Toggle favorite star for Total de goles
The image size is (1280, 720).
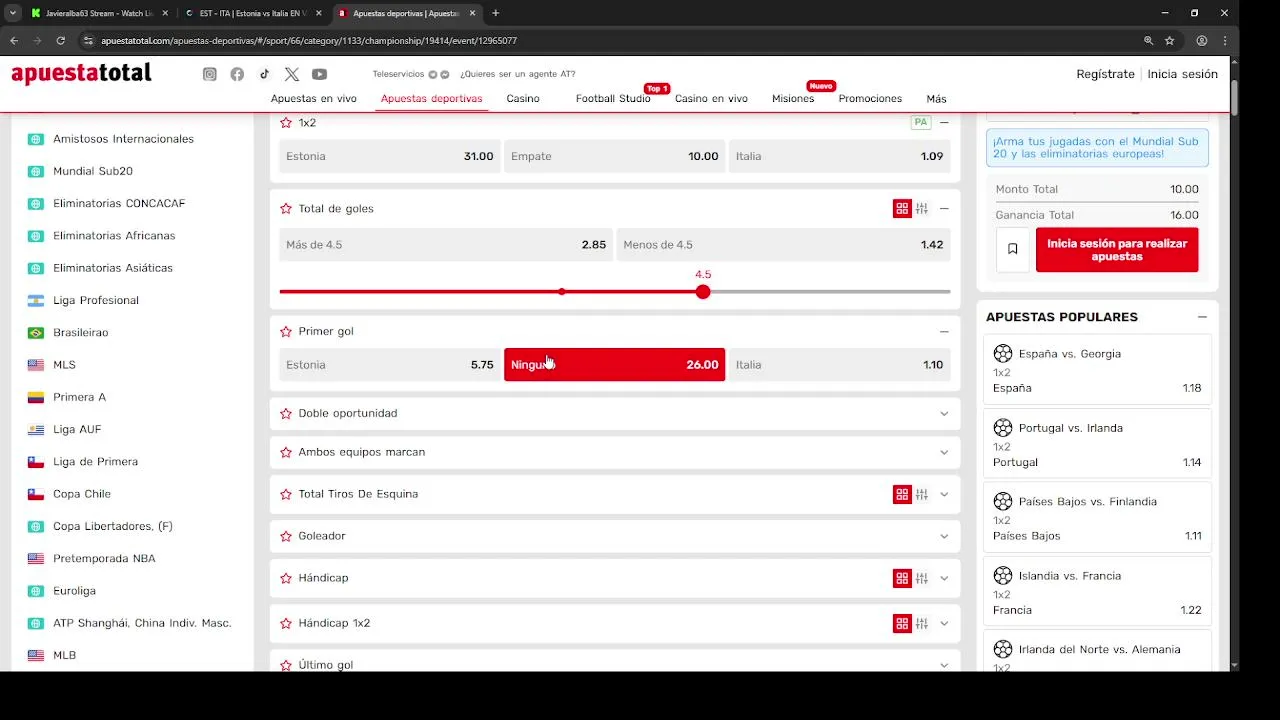click(286, 208)
